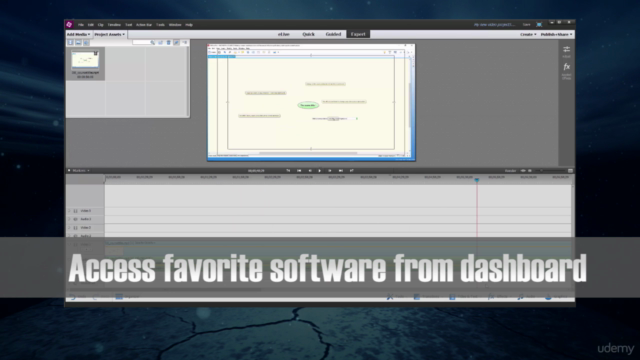Open the Project Assets dropdown

(x=110, y=34)
